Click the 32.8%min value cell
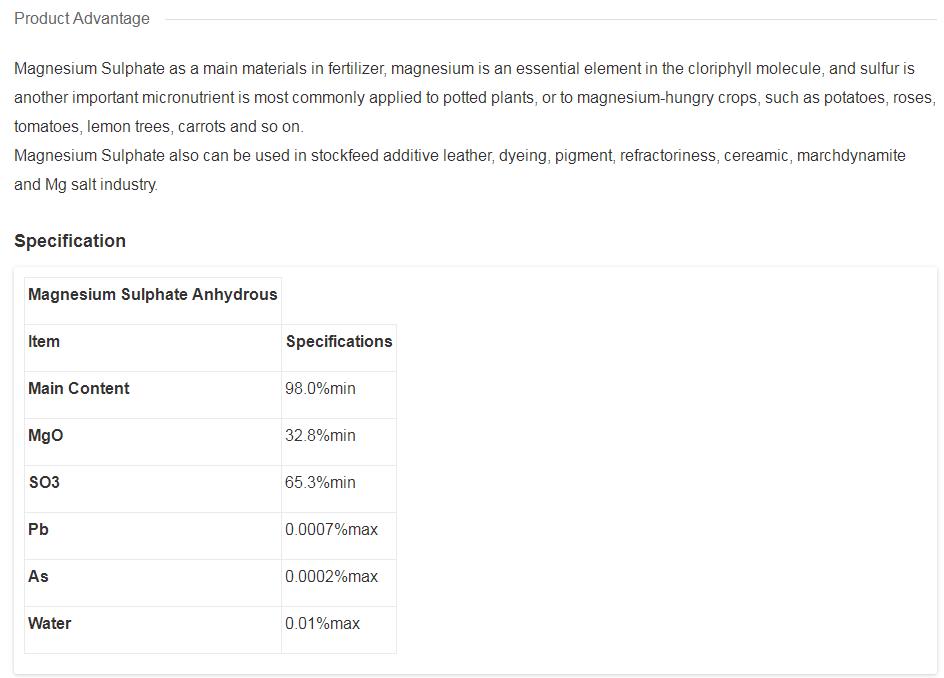The width and height of the screenshot is (944, 678). click(x=320, y=436)
